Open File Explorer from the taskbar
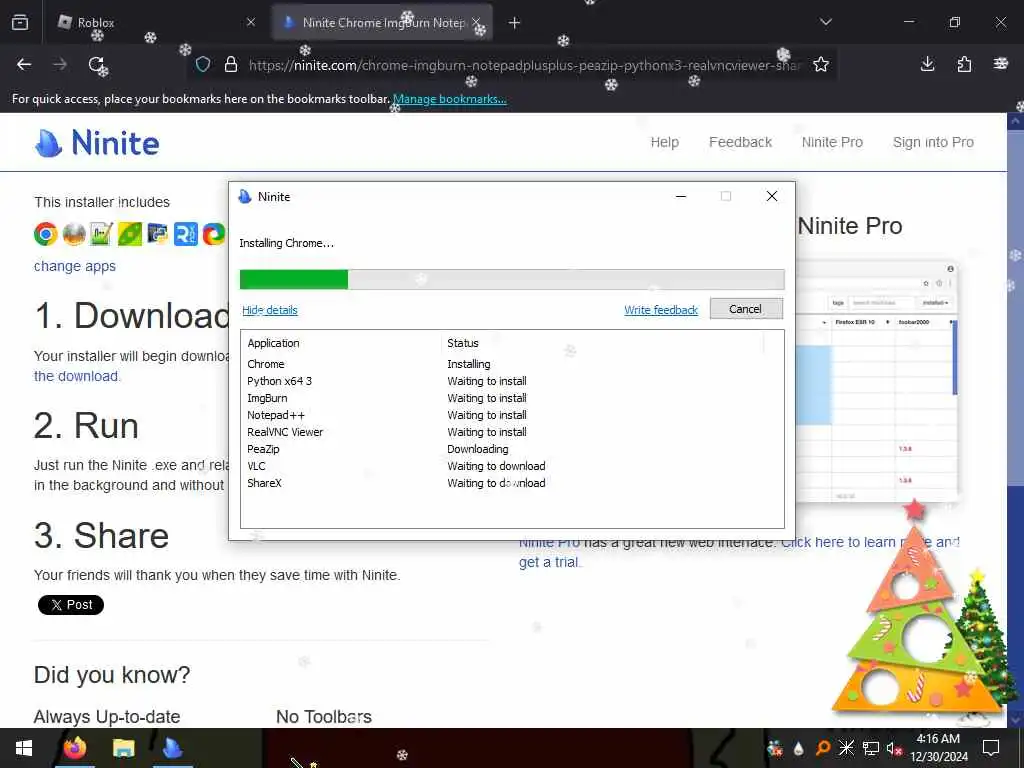This screenshot has height=768, width=1024. point(123,748)
